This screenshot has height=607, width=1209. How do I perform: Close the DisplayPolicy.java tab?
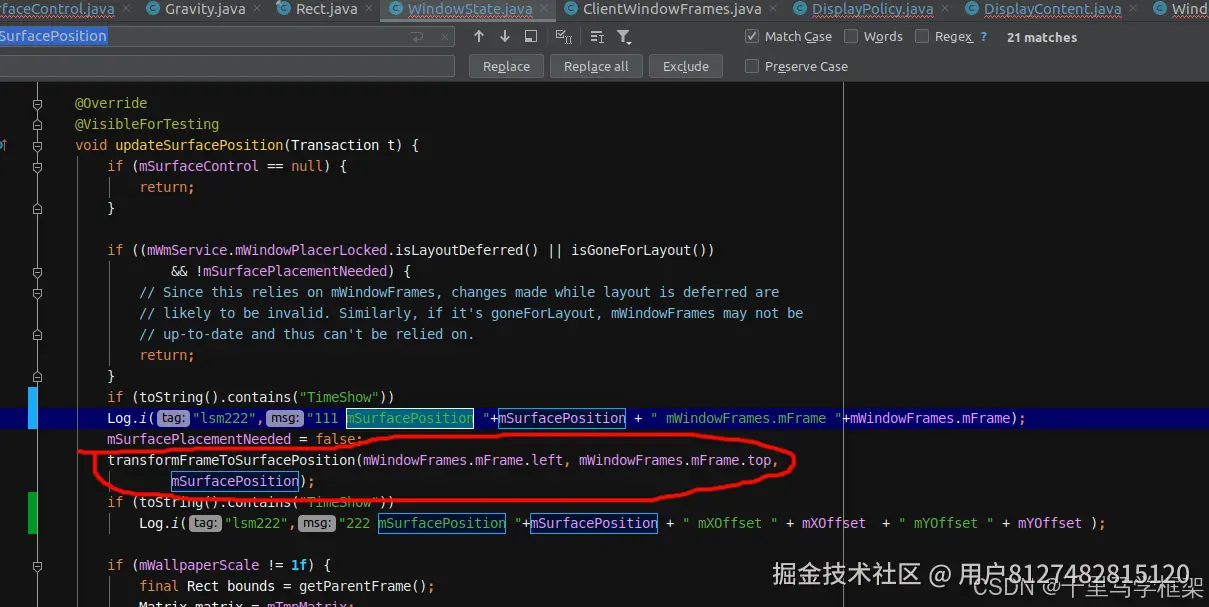click(944, 9)
